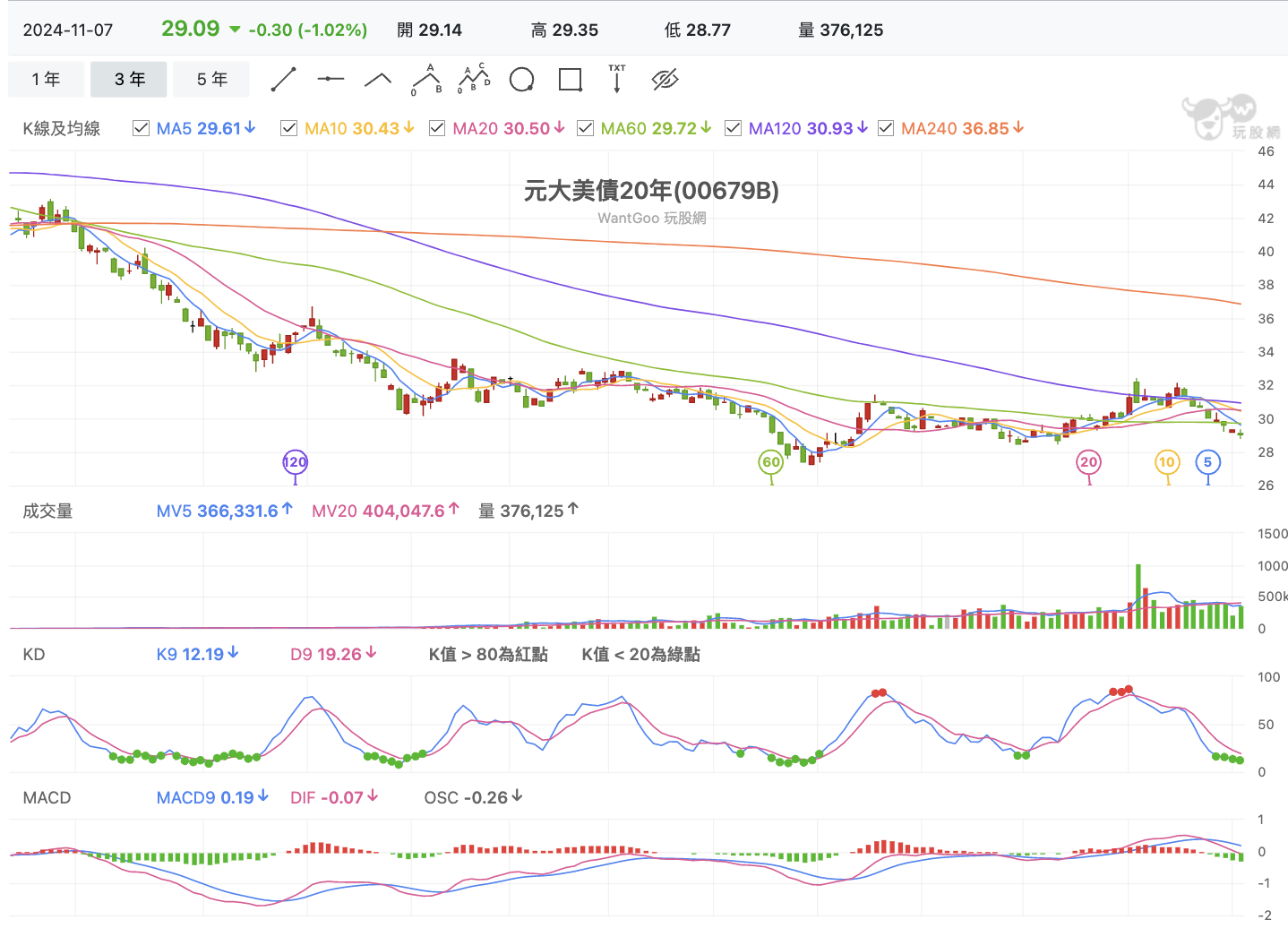Uncheck the MA5 moving average checkbox
1288x928 pixels.
[141, 128]
